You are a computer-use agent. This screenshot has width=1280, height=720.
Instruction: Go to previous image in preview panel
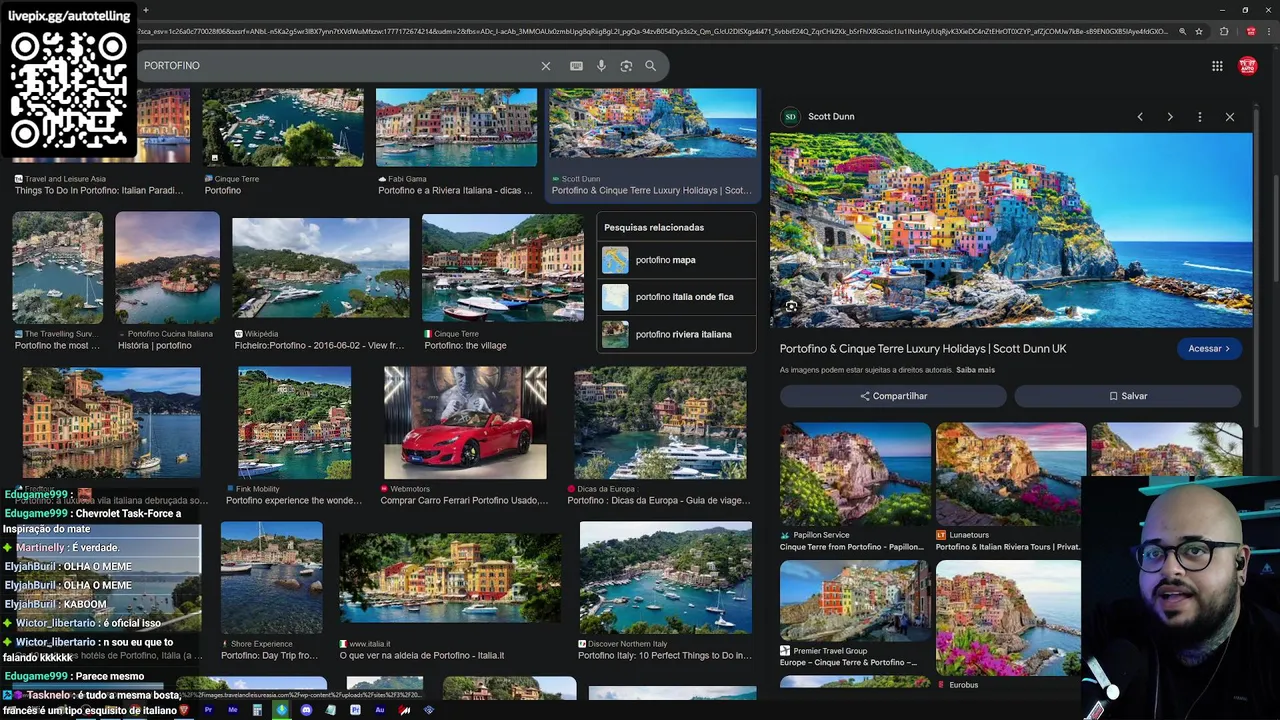[1140, 117]
